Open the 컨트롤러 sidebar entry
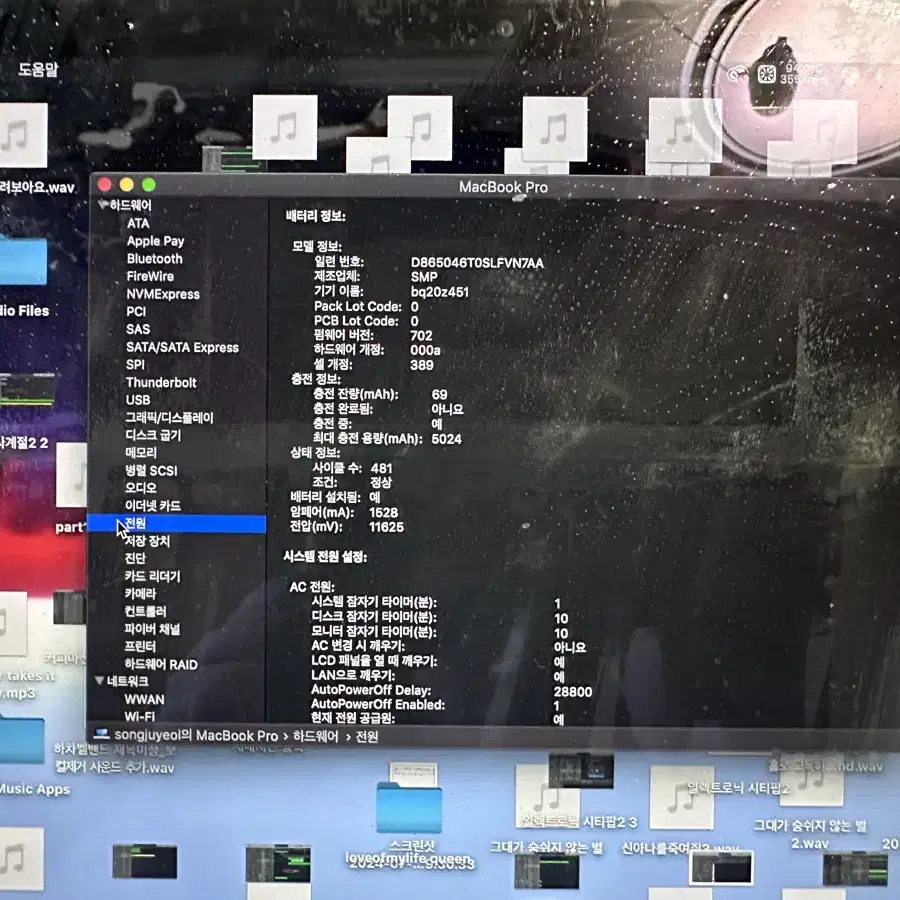Screen dimensions: 900x900 click(145, 611)
